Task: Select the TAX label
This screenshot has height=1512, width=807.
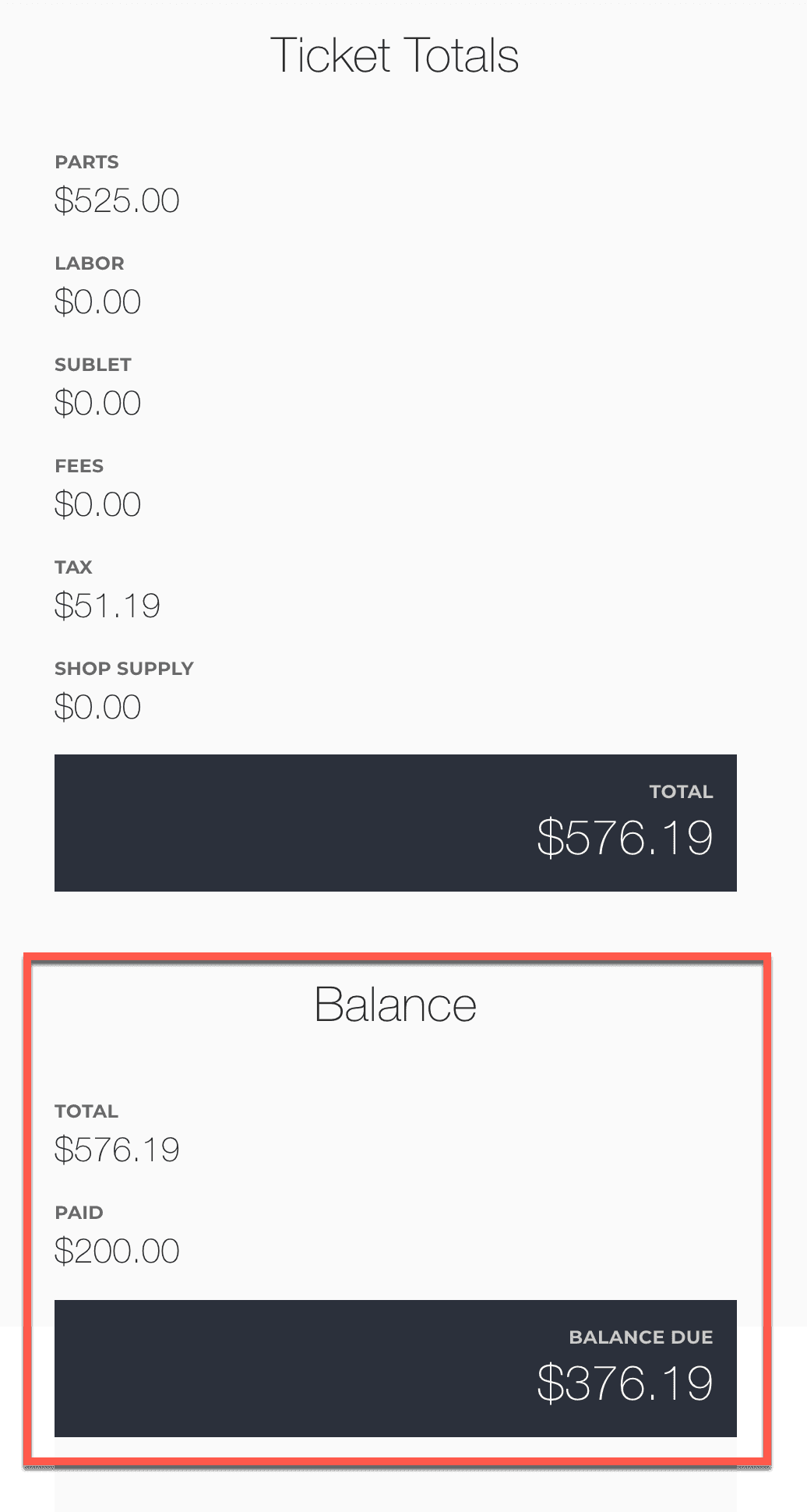Action: coord(73,567)
